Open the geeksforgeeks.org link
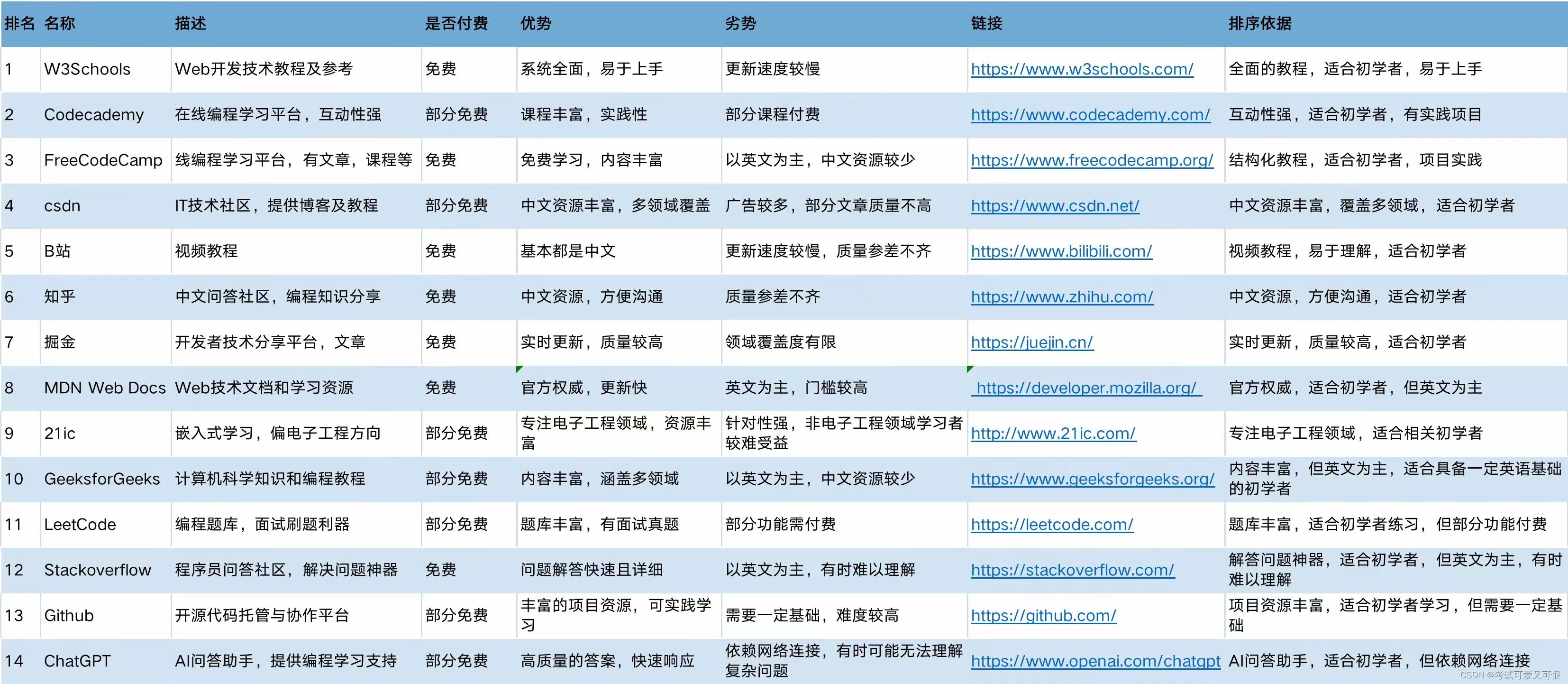Viewport: 1568px width, 684px height. (1093, 480)
